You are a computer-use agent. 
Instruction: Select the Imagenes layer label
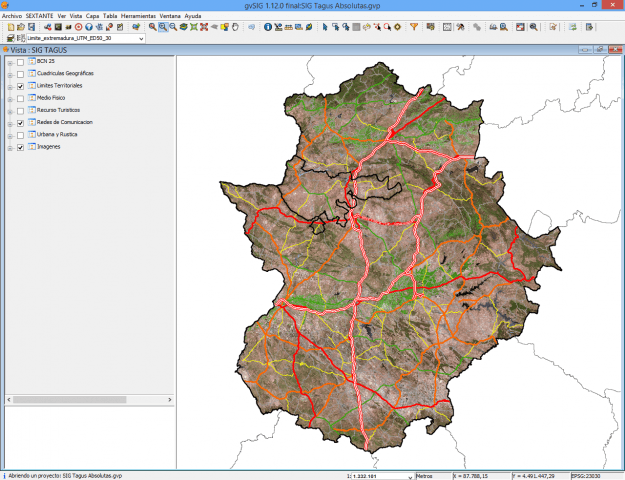[x=49, y=147]
